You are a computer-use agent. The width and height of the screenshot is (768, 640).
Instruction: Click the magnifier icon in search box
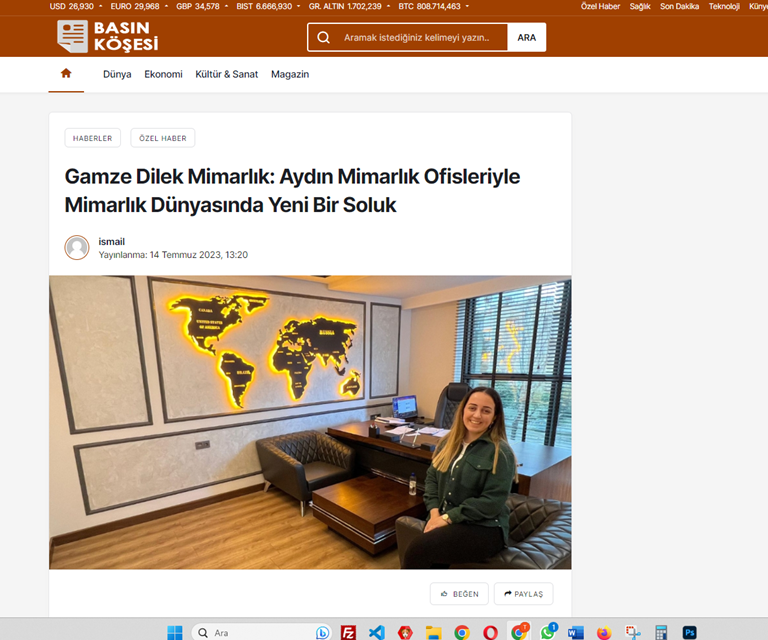click(323, 38)
